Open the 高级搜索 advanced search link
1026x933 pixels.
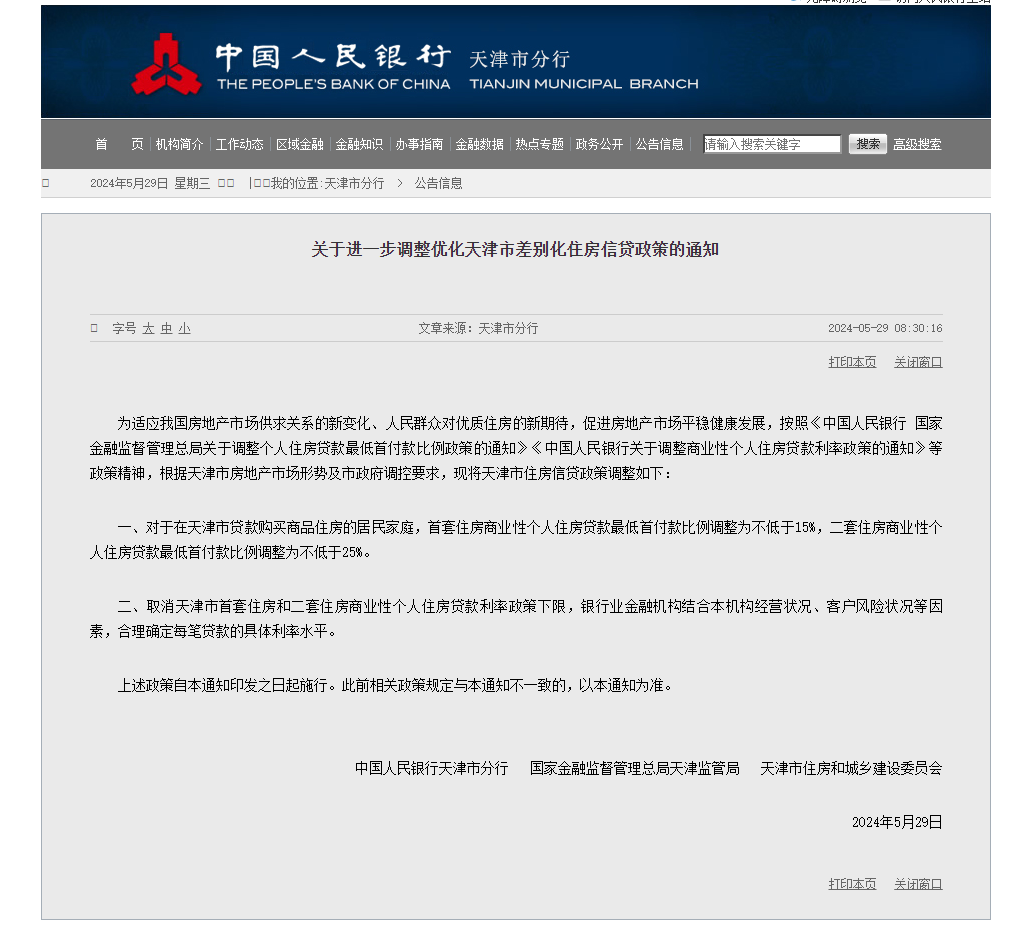917,144
